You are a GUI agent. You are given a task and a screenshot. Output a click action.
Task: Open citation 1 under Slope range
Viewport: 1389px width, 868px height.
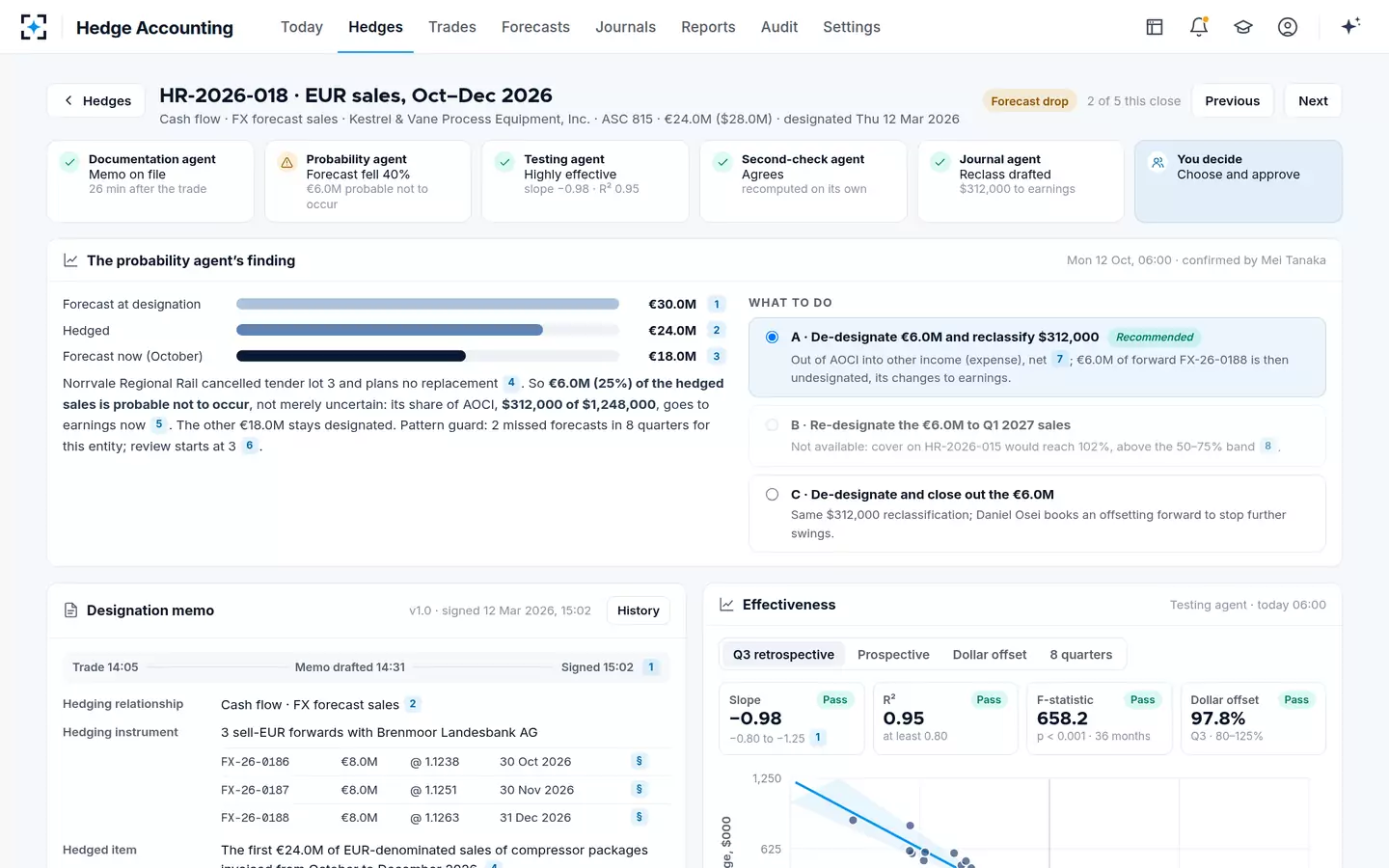[818, 738]
